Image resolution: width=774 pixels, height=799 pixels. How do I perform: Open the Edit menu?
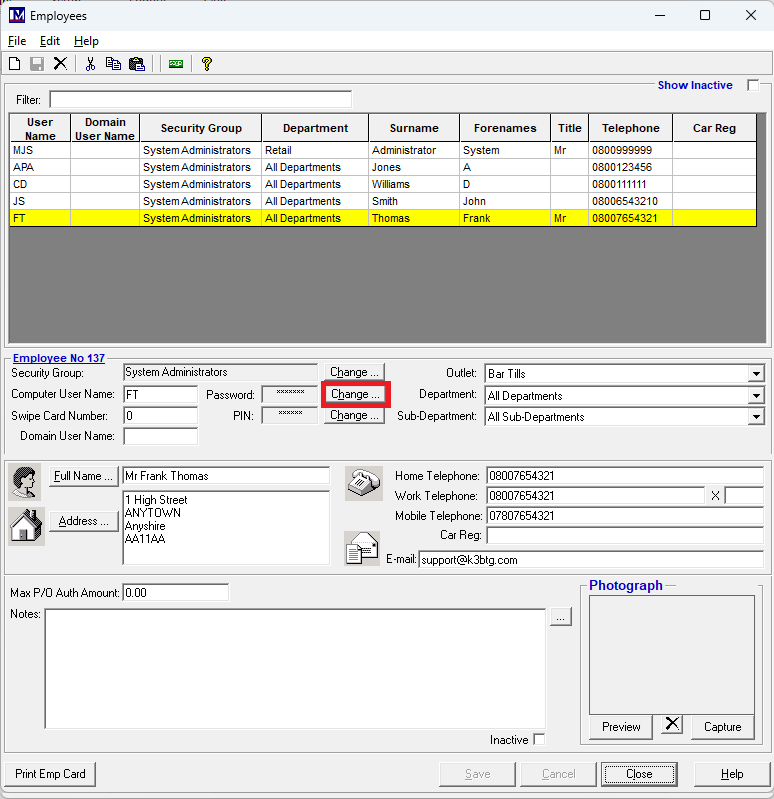50,41
